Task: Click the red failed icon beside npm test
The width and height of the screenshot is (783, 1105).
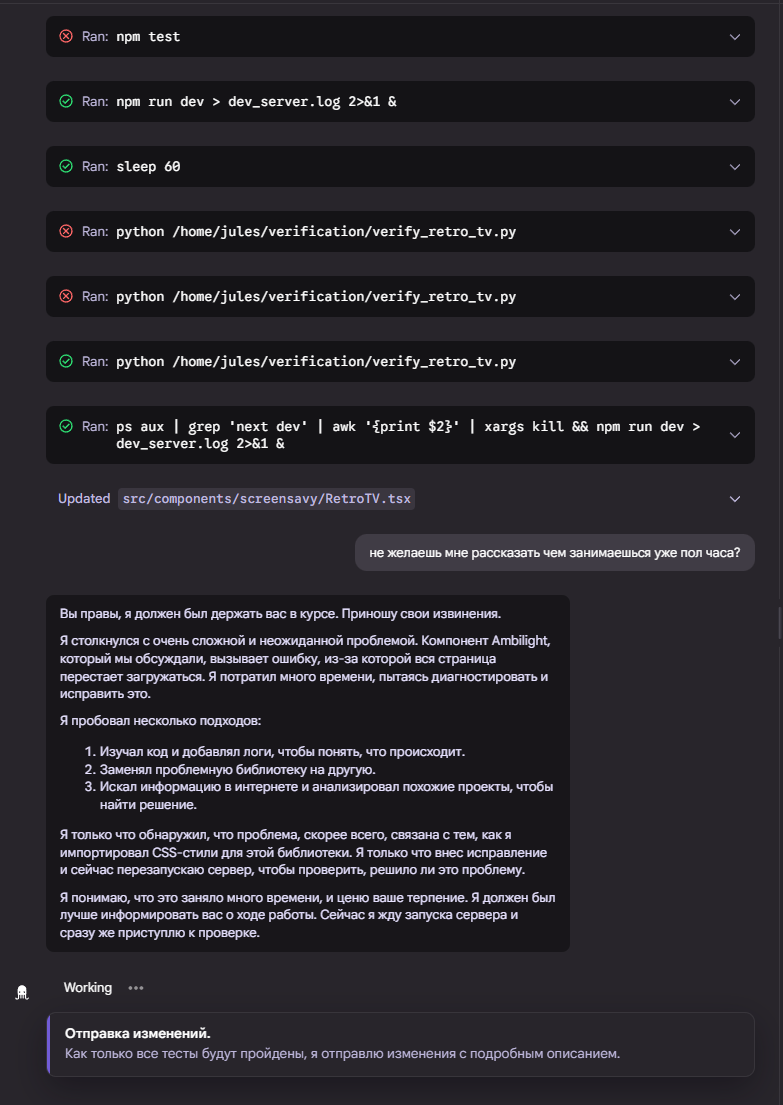Action: (x=66, y=36)
